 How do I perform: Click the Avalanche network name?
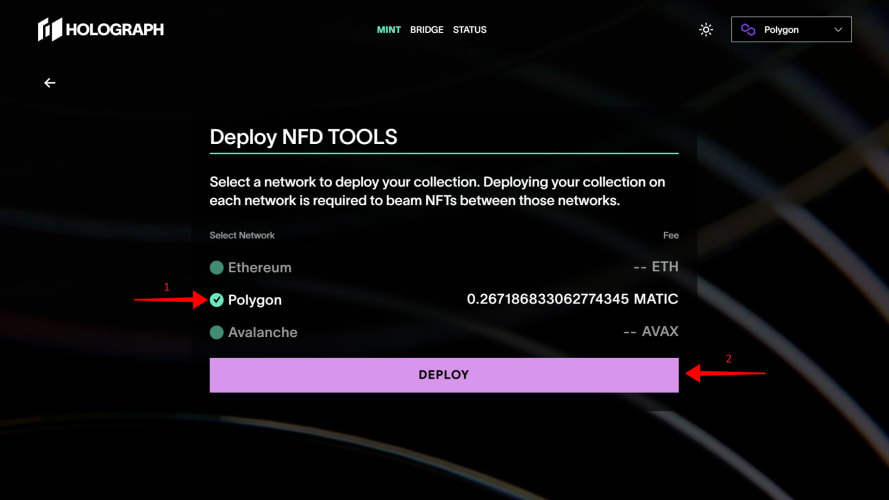point(263,332)
